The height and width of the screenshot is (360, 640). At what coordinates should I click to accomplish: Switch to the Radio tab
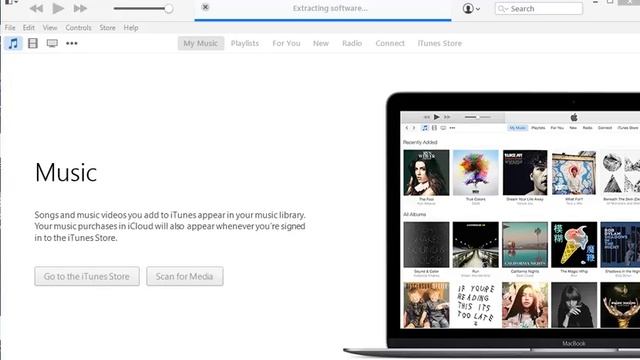pyautogui.click(x=352, y=43)
